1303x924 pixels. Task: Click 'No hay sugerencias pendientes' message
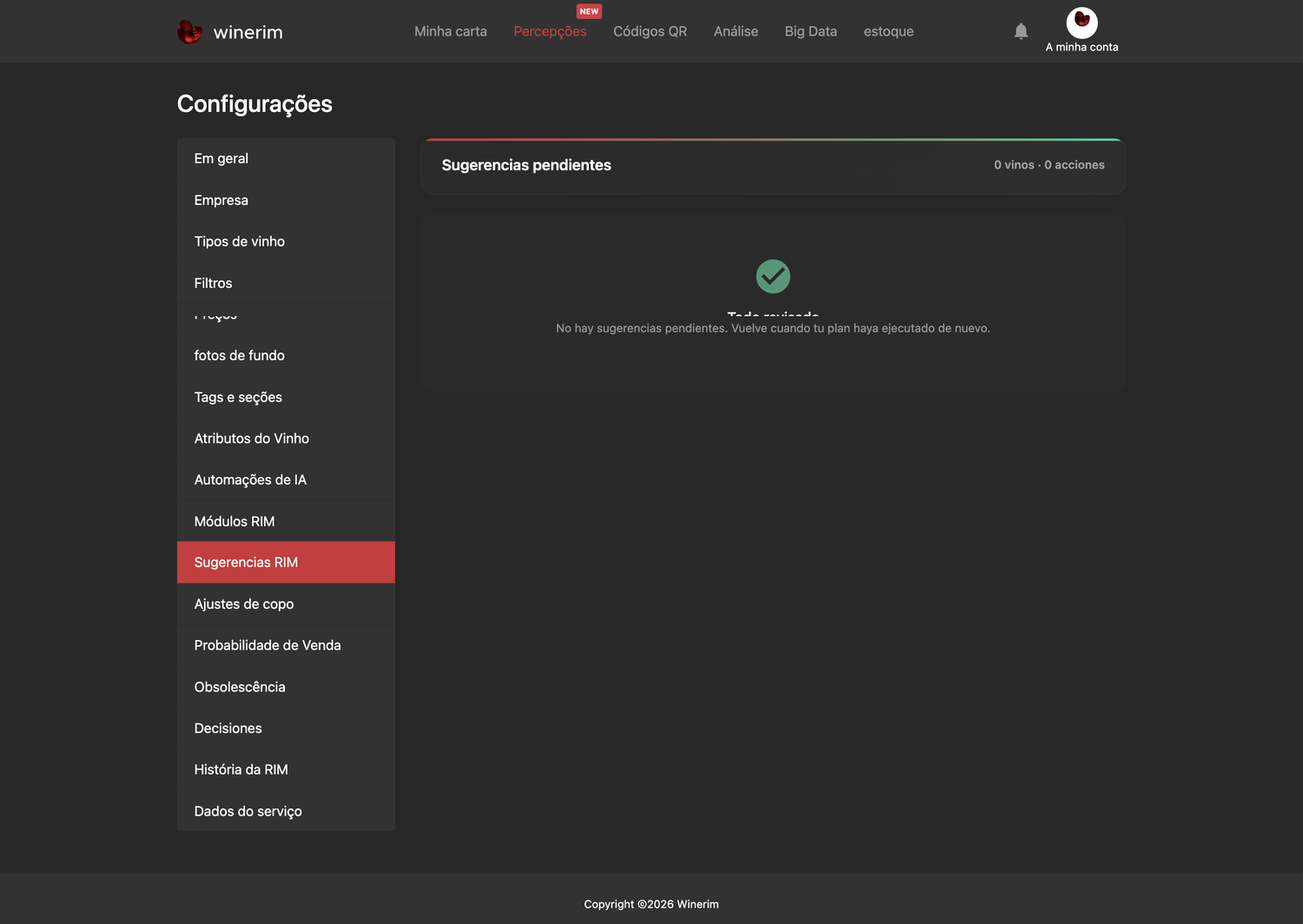click(x=773, y=328)
